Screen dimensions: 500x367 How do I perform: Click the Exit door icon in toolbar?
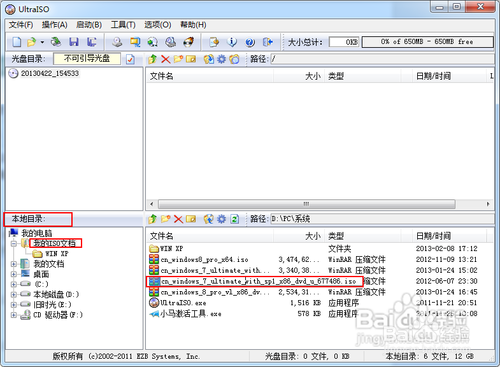coord(268,42)
